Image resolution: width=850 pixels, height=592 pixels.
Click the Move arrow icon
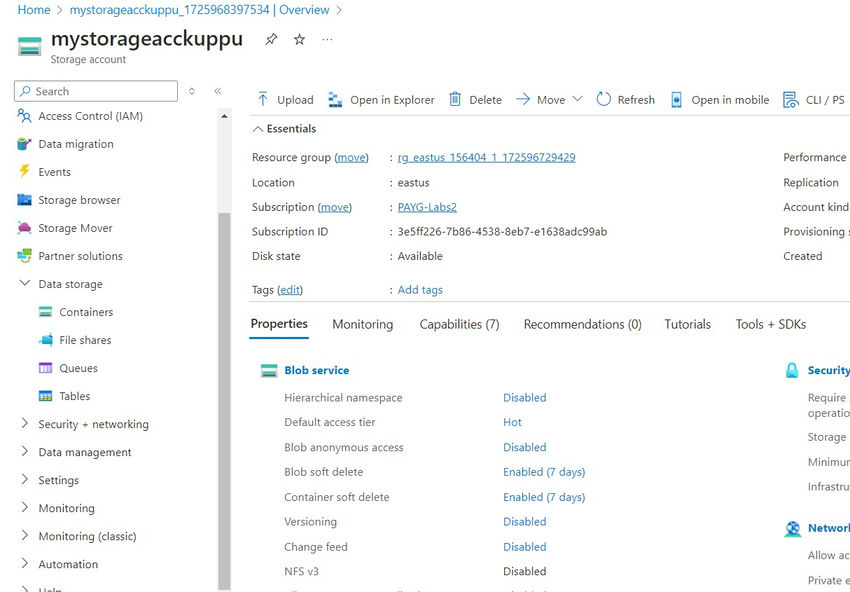tap(523, 99)
